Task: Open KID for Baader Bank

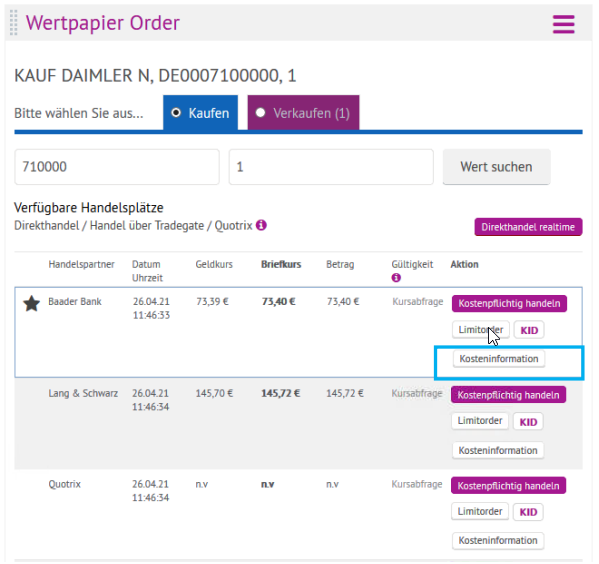Action: [529, 330]
